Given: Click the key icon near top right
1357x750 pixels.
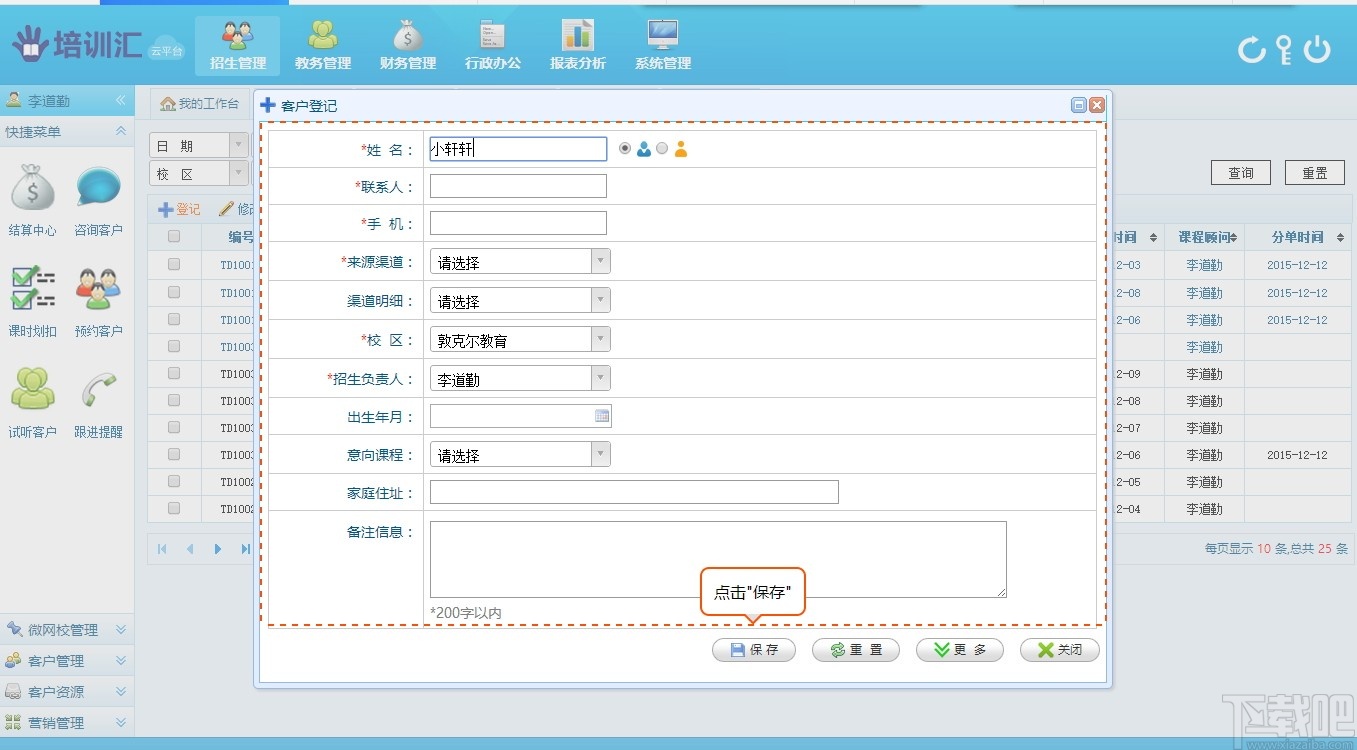Looking at the screenshot, I should coord(1285,49).
